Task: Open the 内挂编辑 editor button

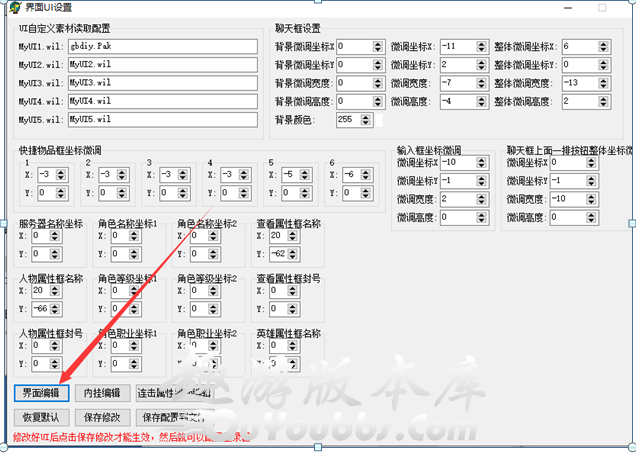Action: point(102,393)
